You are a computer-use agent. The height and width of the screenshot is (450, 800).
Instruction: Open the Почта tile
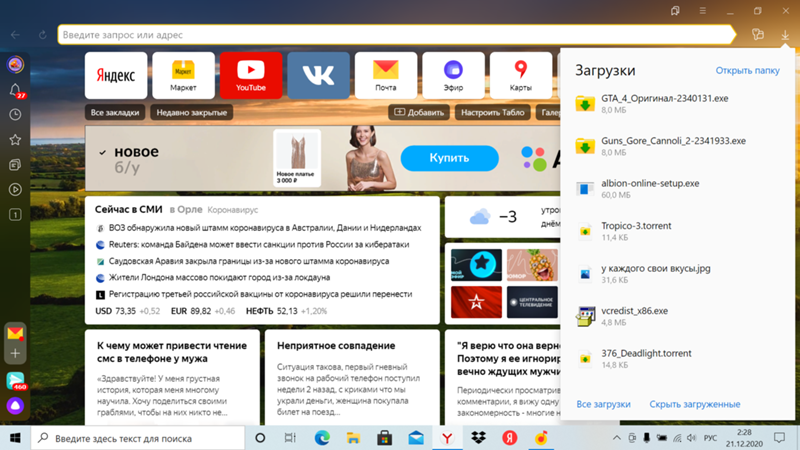tap(386, 76)
